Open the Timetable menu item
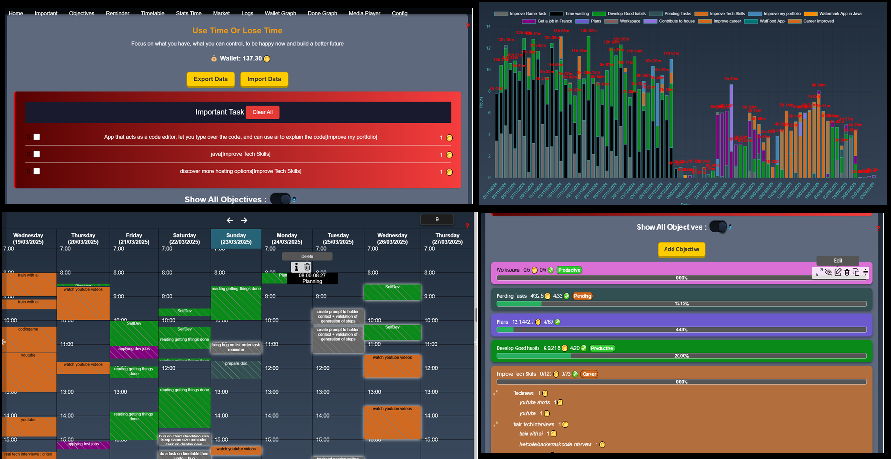 click(152, 13)
